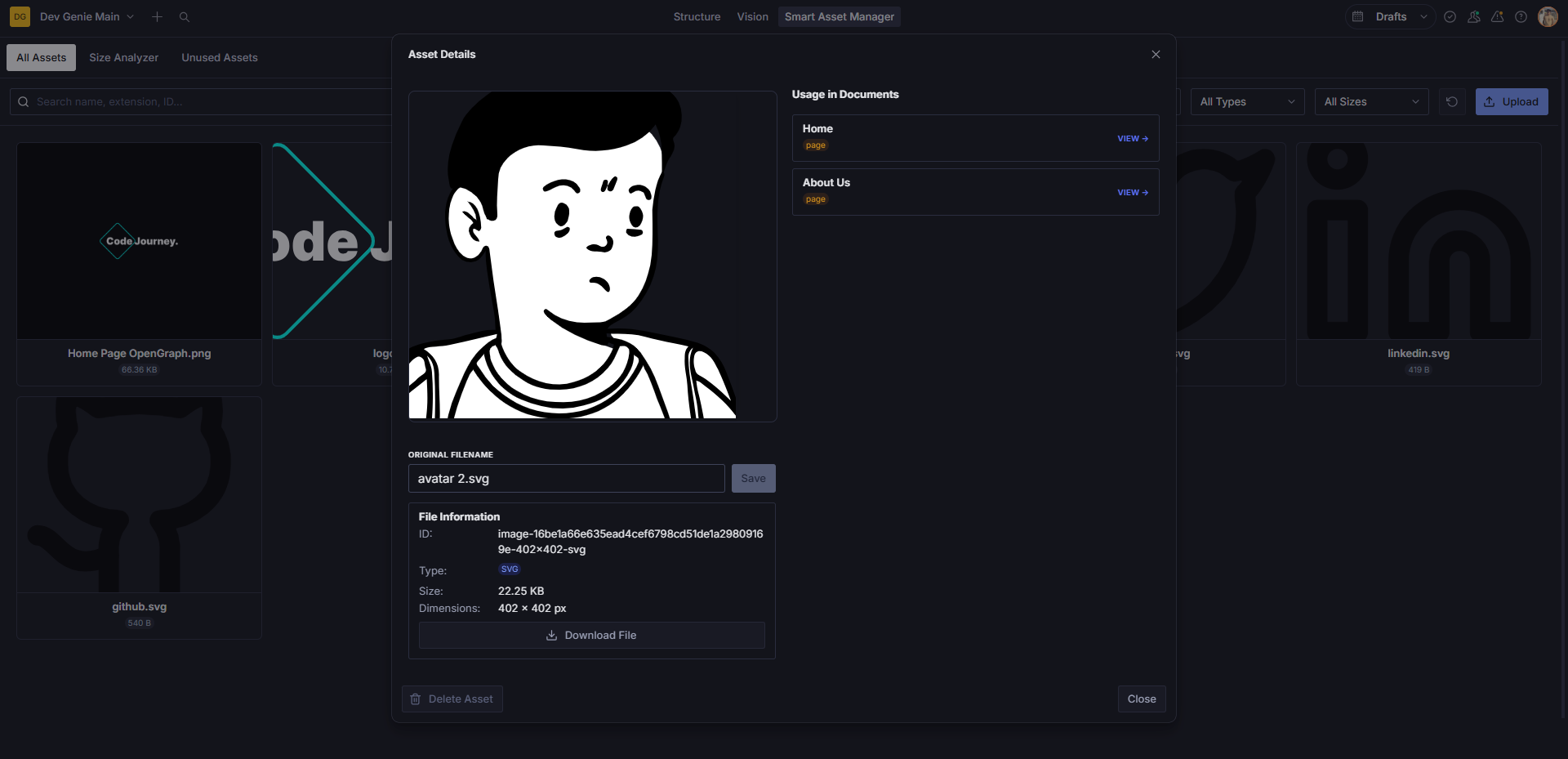Screen dimensions: 1568x759
Task: Click the Upload button
Action: pyautogui.click(x=1512, y=101)
